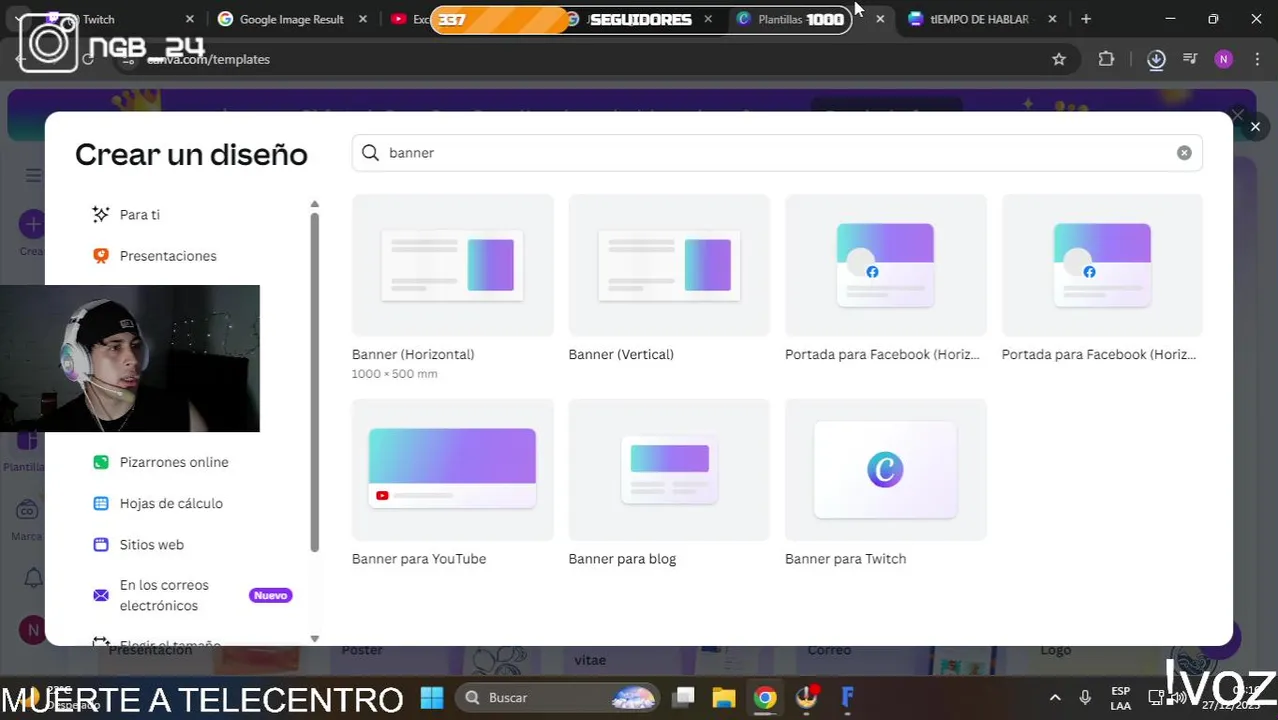Switch to the Google Image Result tab
This screenshot has width=1278, height=720.
pyautogui.click(x=291, y=19)
